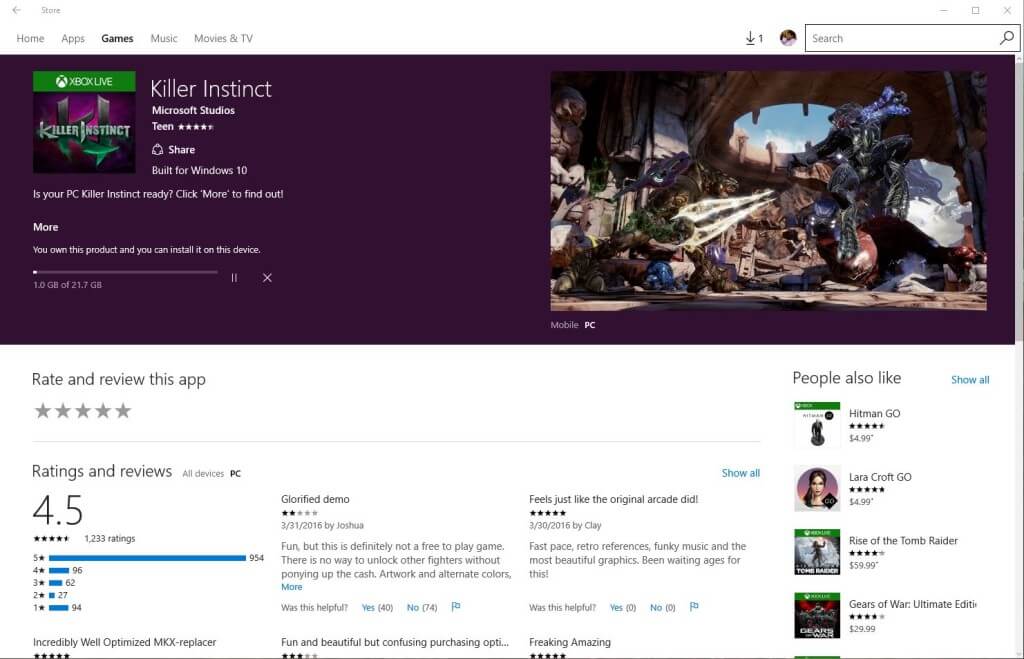Open the Movies & TV tab
The height and width of the screenshot is (659, 1024).
point(223,39)
